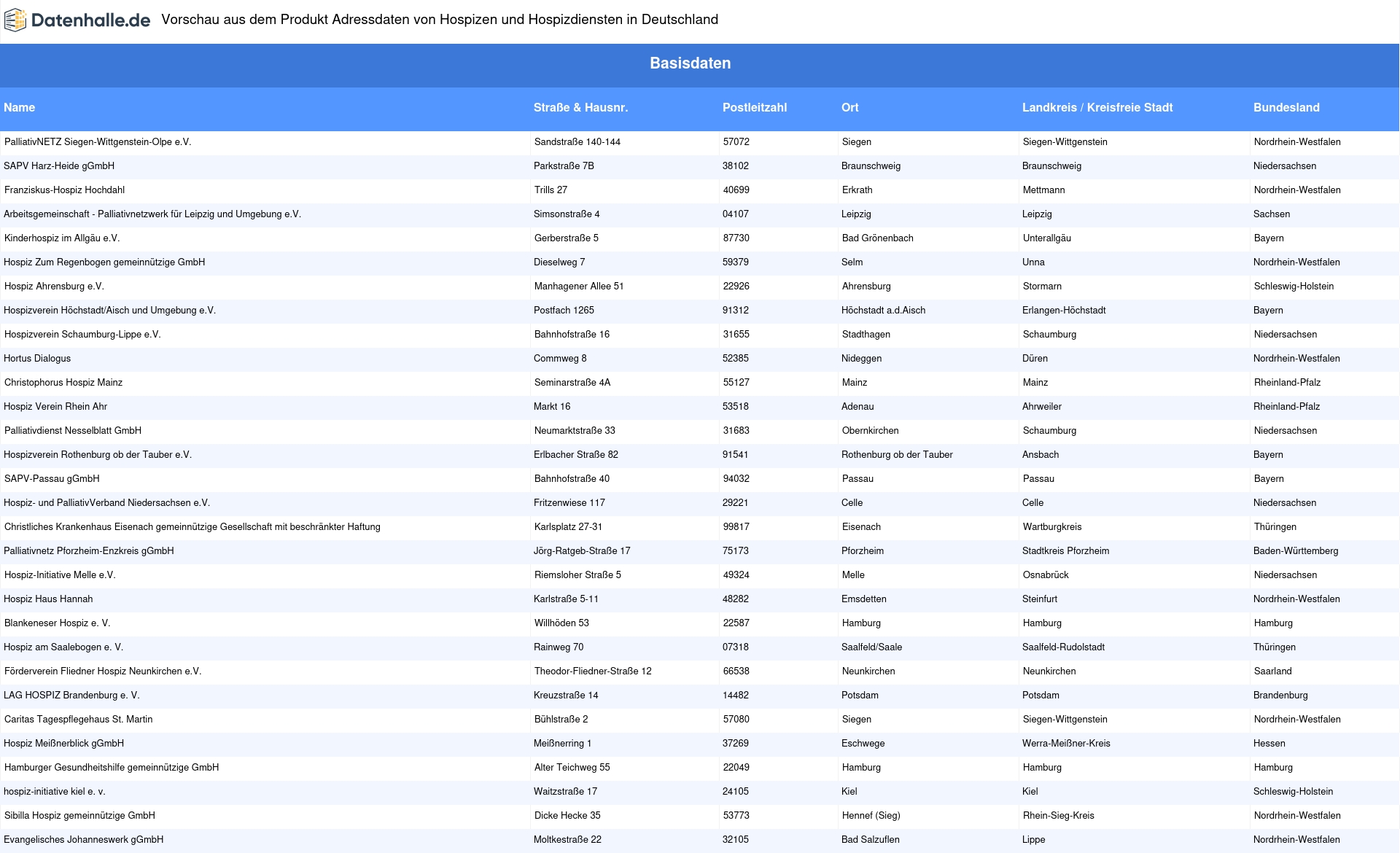Screen dimensions: 1400x853
Task: Click Franziskus-Hospiz Hochdahl name cell
Action: [x=64, y=190]
